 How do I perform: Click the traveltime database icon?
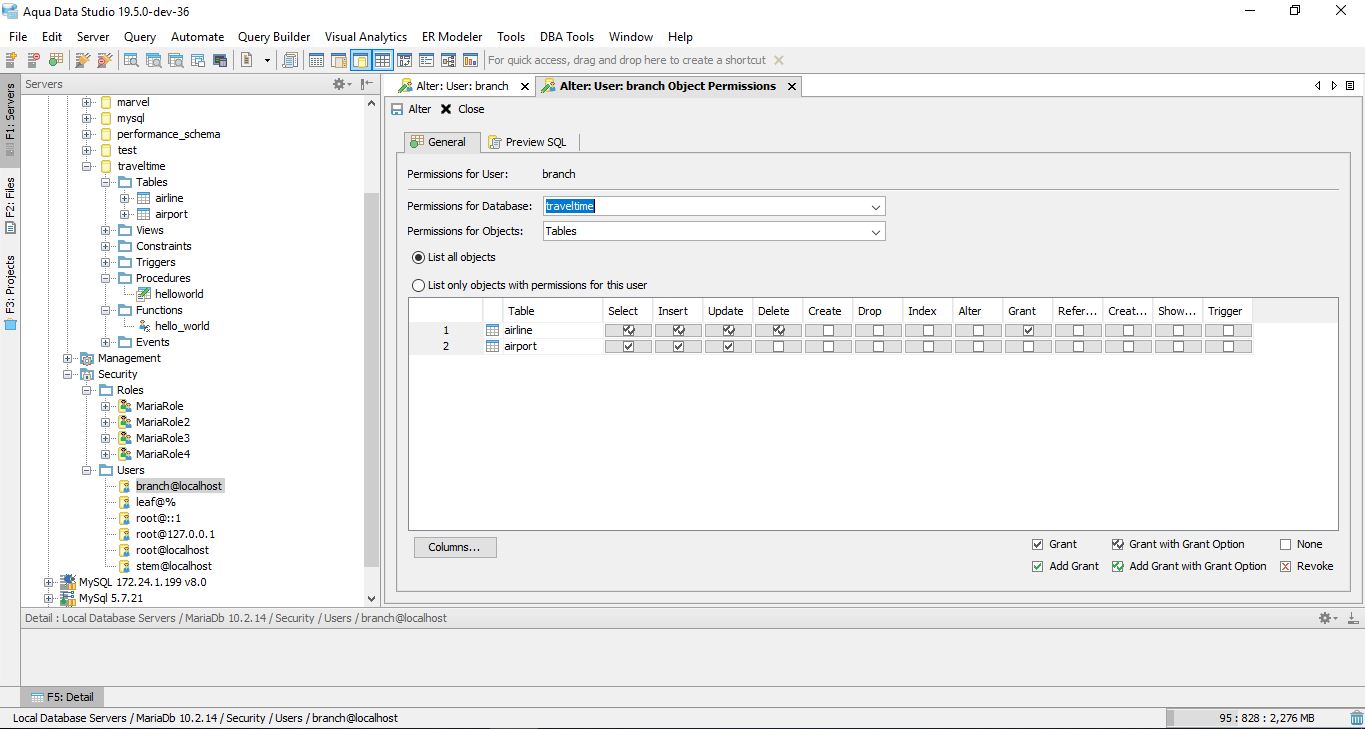(x=106, y=166)
